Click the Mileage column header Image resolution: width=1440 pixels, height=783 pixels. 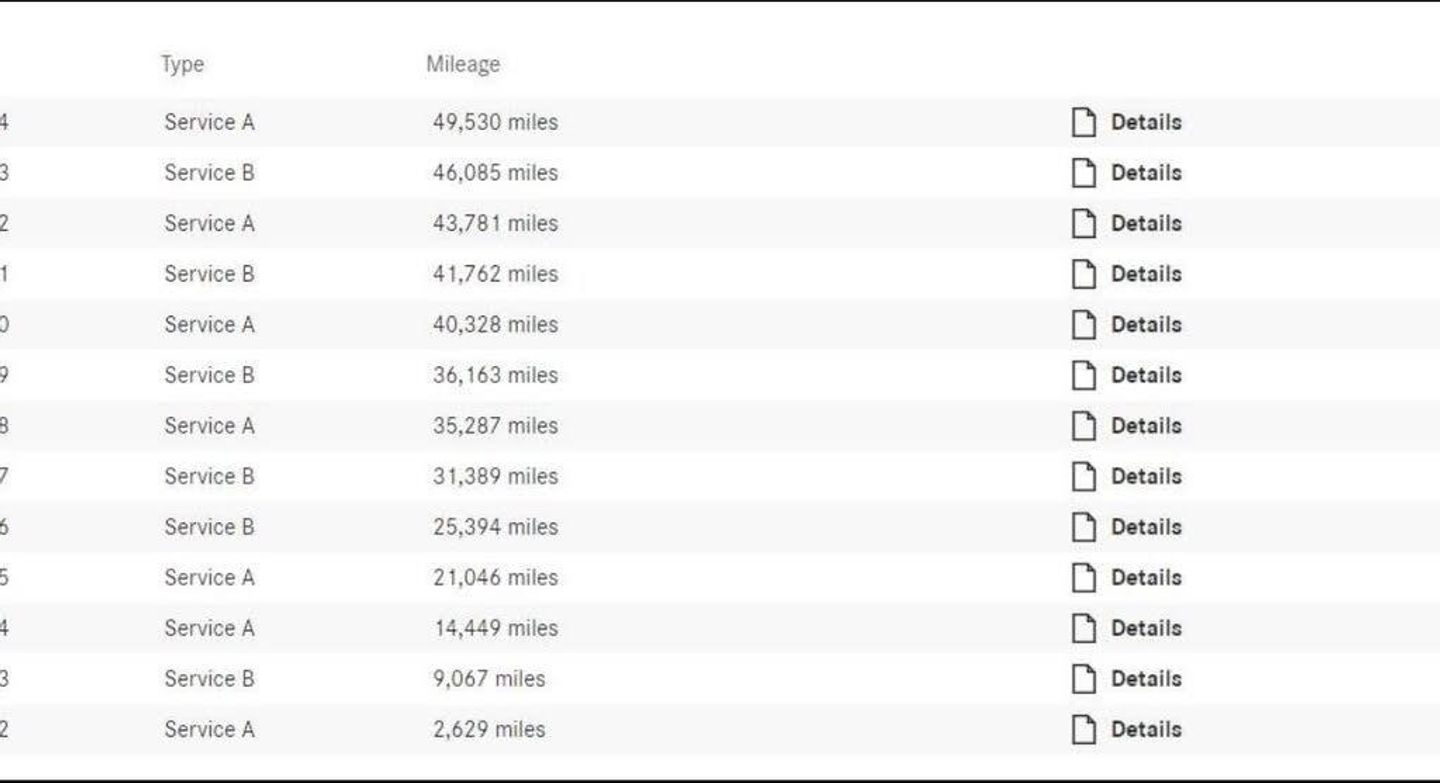462,64
